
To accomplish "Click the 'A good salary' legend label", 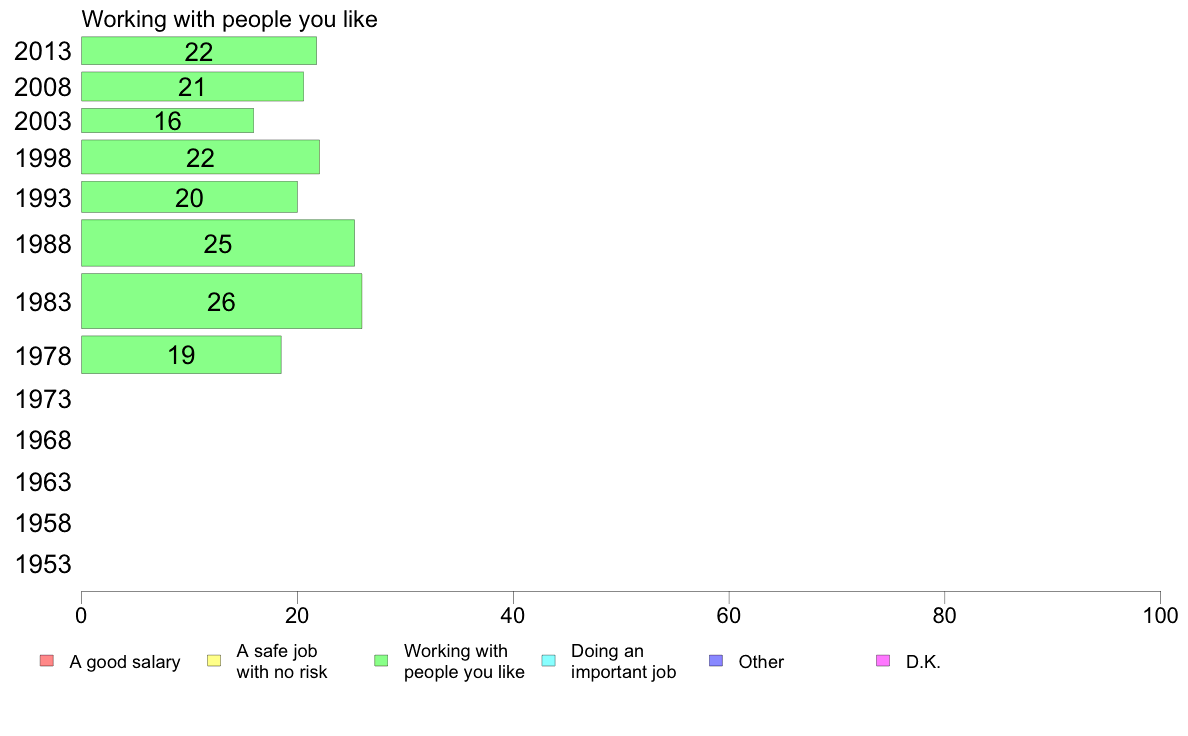I will 125,662.
